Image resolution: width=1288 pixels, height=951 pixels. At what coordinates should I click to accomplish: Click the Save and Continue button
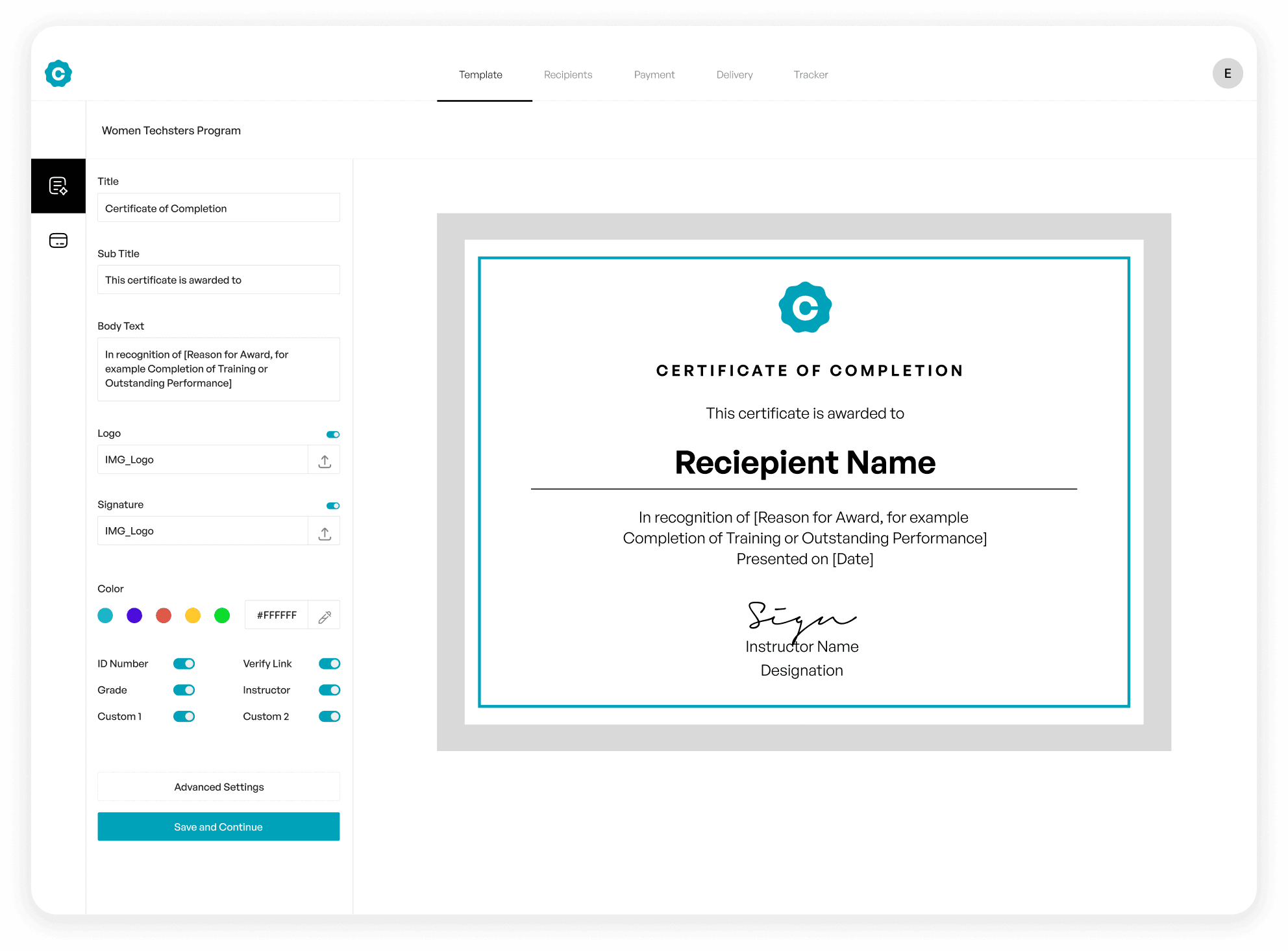point(218,826)
